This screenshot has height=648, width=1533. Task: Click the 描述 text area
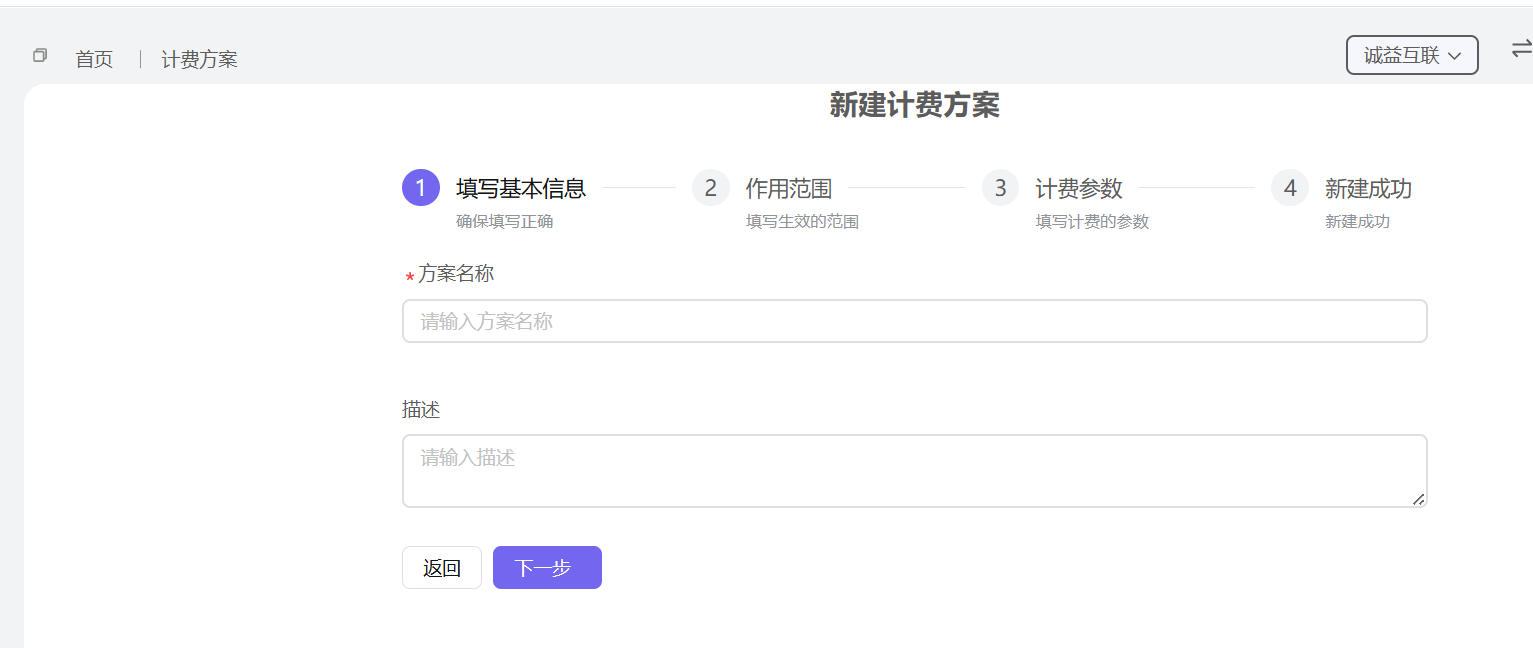click(x=913, y=470)
